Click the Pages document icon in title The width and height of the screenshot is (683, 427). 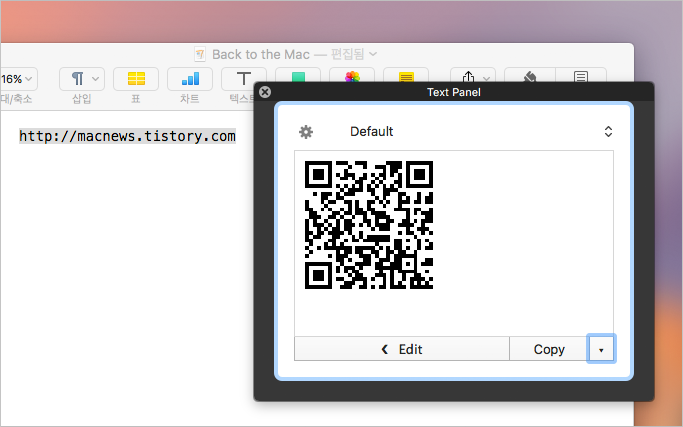click(x=200, y=54)
